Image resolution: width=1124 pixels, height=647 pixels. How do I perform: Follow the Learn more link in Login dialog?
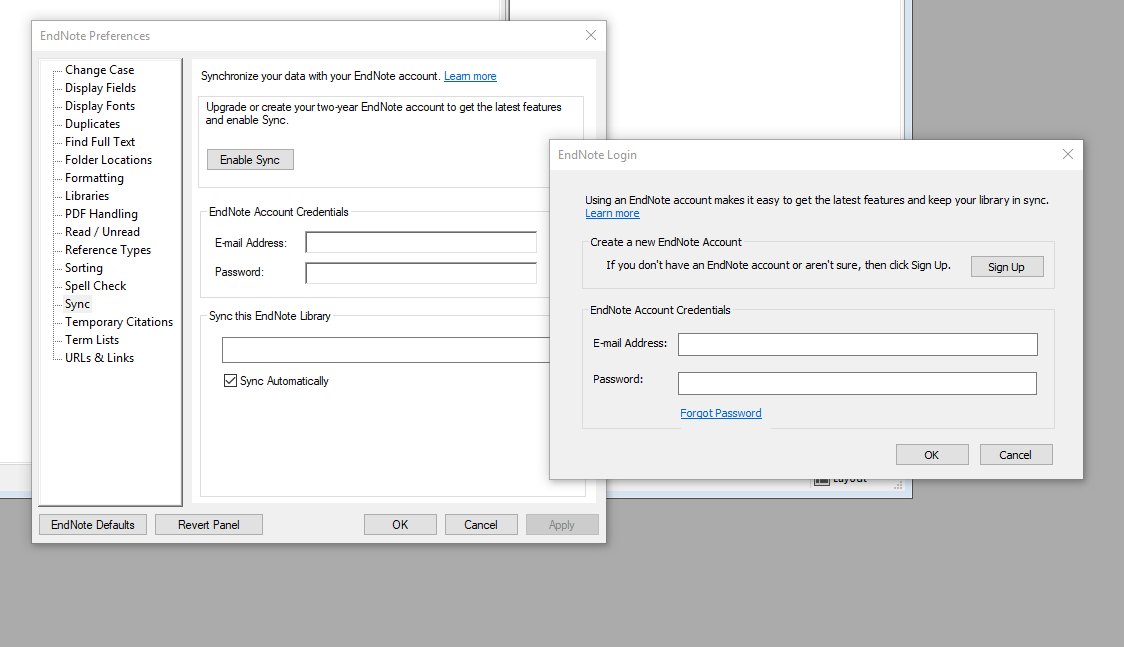coord(612,214)
